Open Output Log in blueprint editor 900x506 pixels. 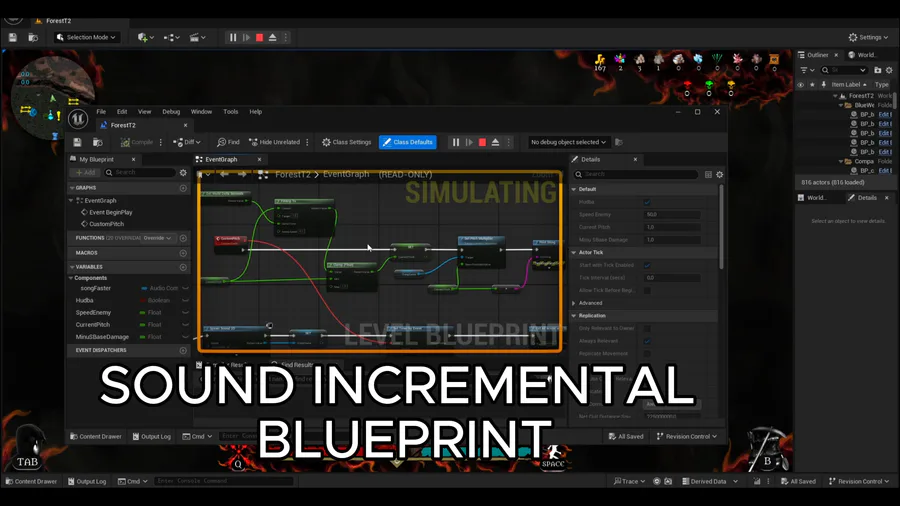pyautogui.click(x=152, y=437)
